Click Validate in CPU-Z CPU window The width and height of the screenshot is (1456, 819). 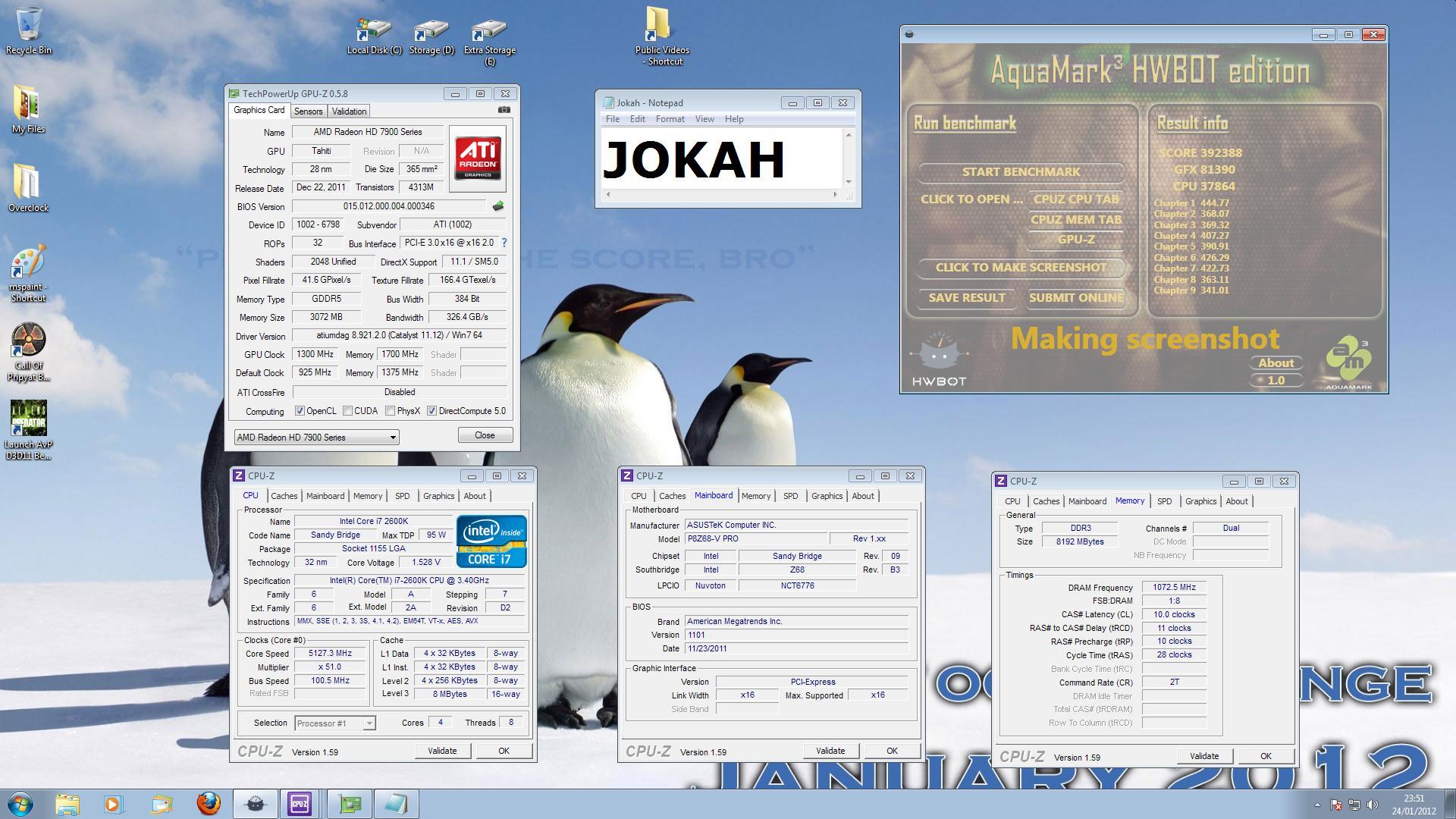pyautogui.click(x=442, y=751)
